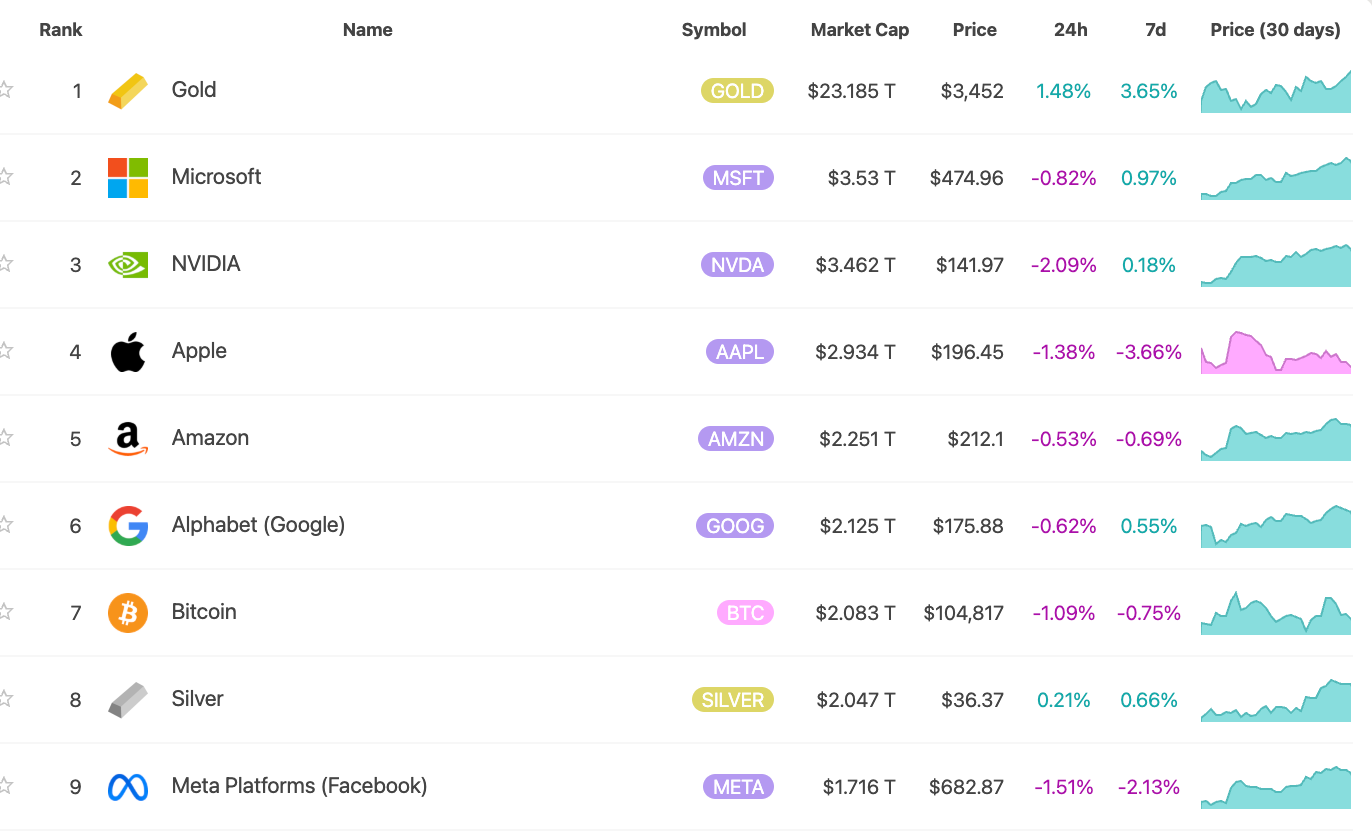Image resolution: width=1372 pixels, height=839 pixels.
Task: Click Gold's market cap $23.185 T
Action: point(852,91)
